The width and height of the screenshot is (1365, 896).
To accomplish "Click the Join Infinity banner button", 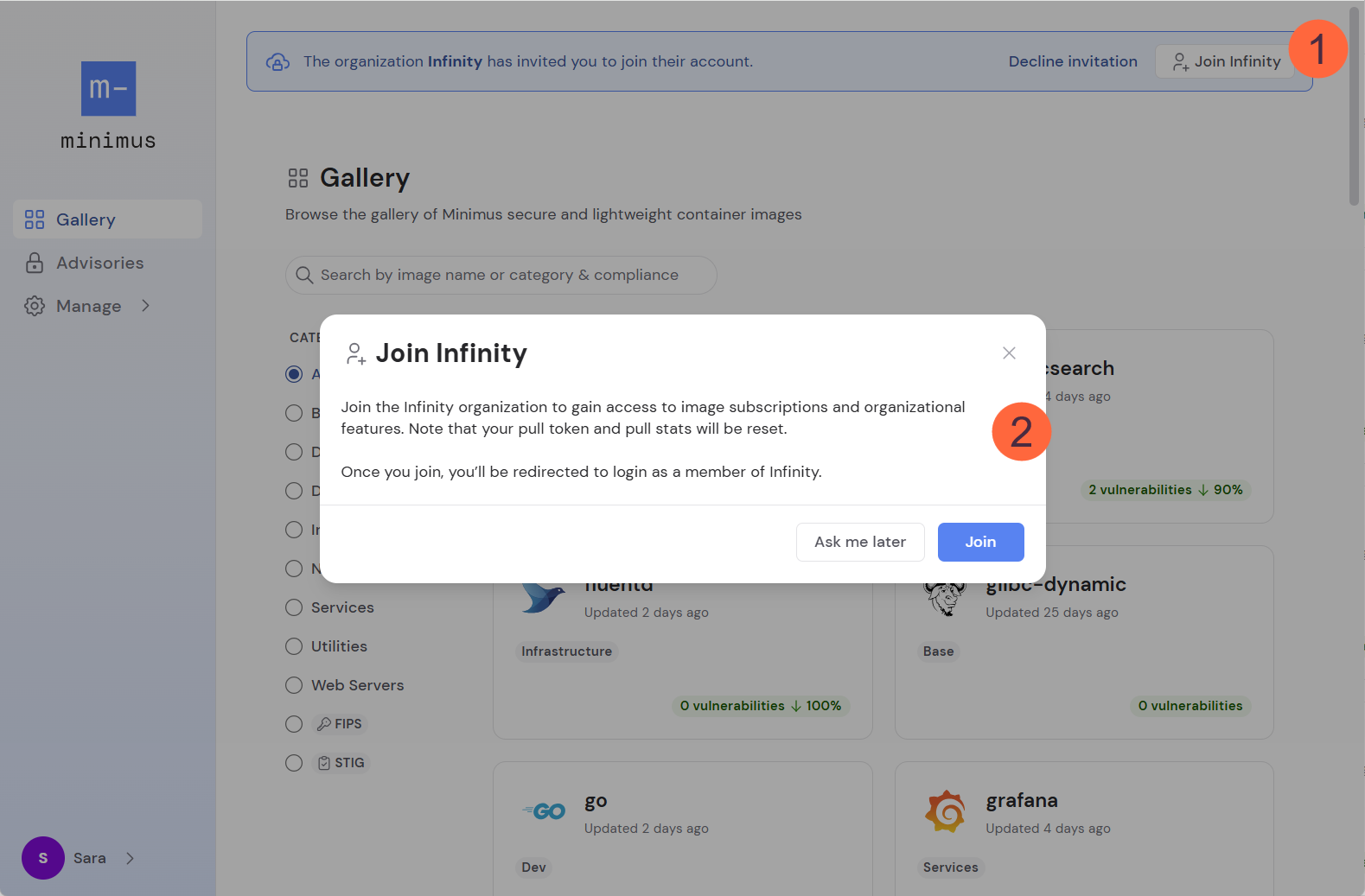I will 1225,61.
